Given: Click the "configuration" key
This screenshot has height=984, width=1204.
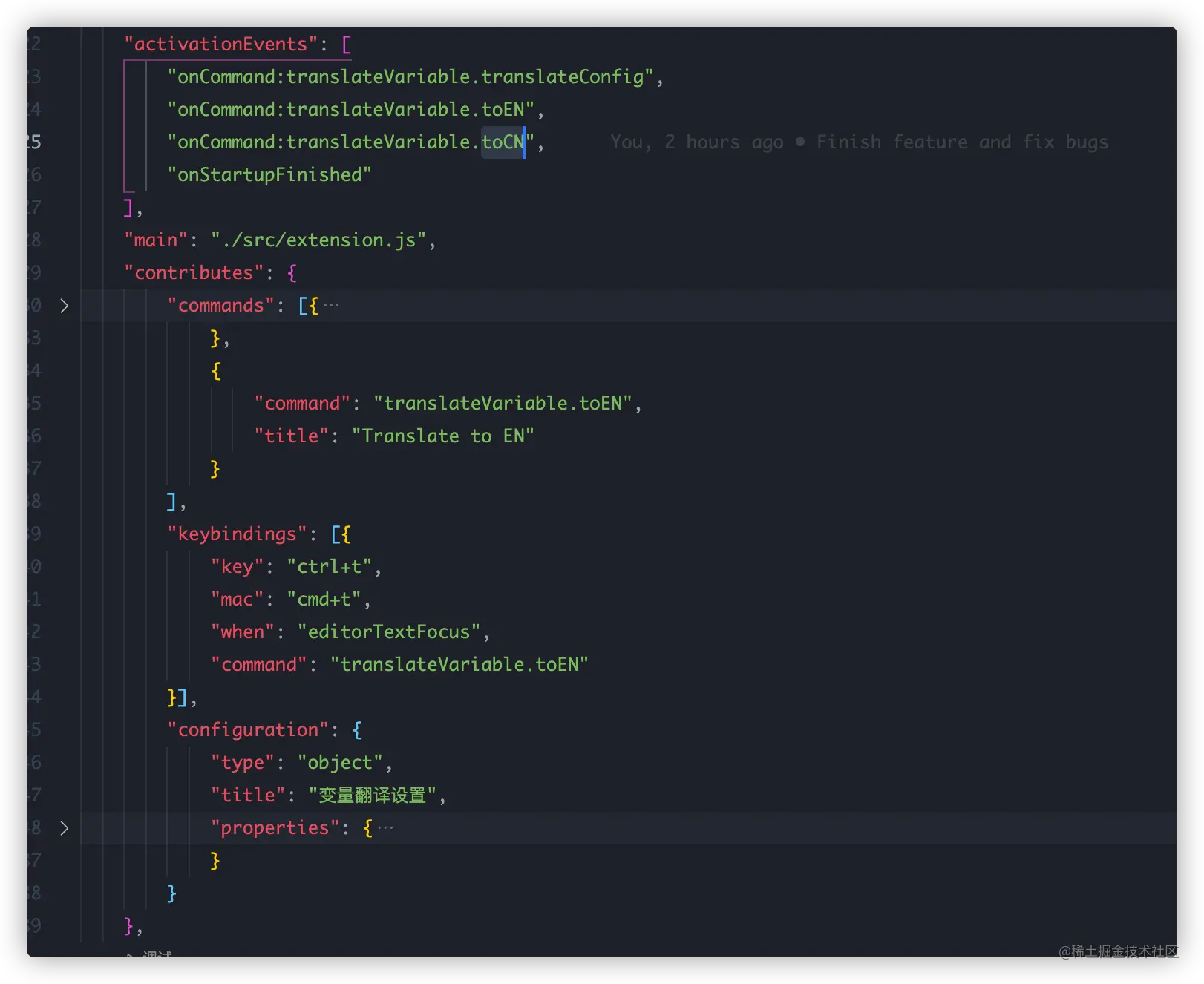Looking at the screenshot, I should tap(248, 730).
